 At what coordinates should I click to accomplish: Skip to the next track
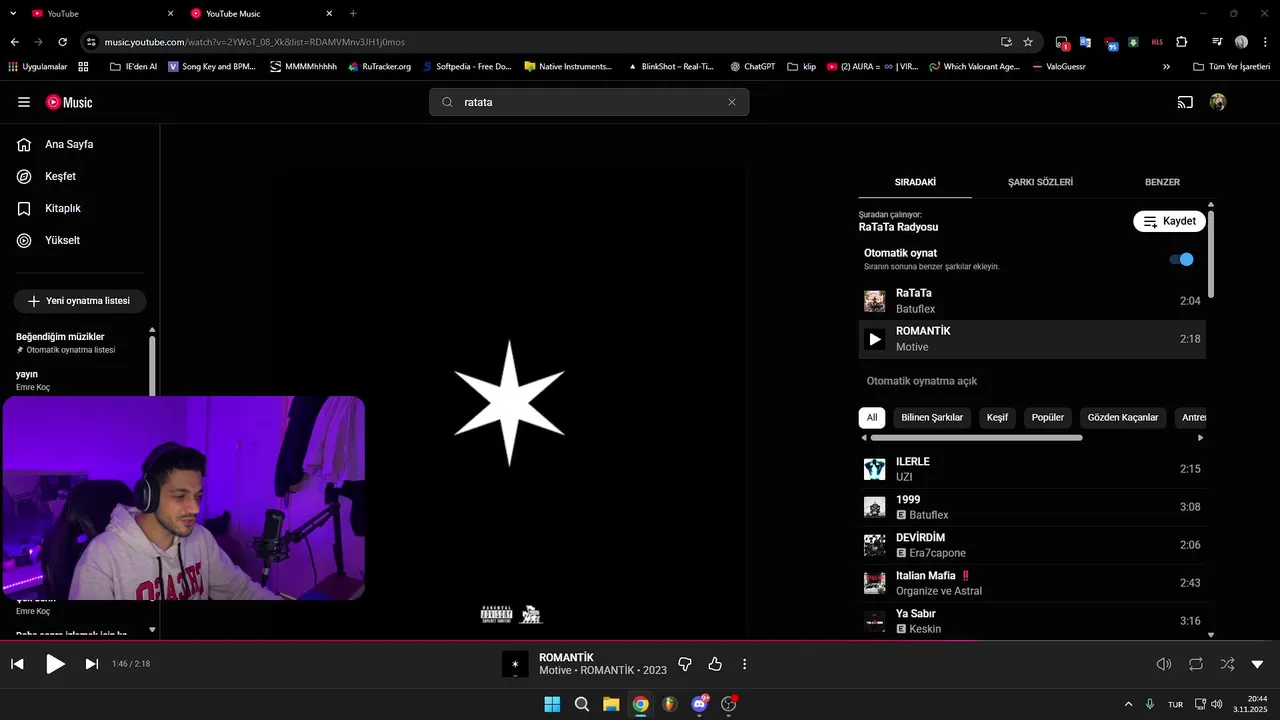coord(91,664)
